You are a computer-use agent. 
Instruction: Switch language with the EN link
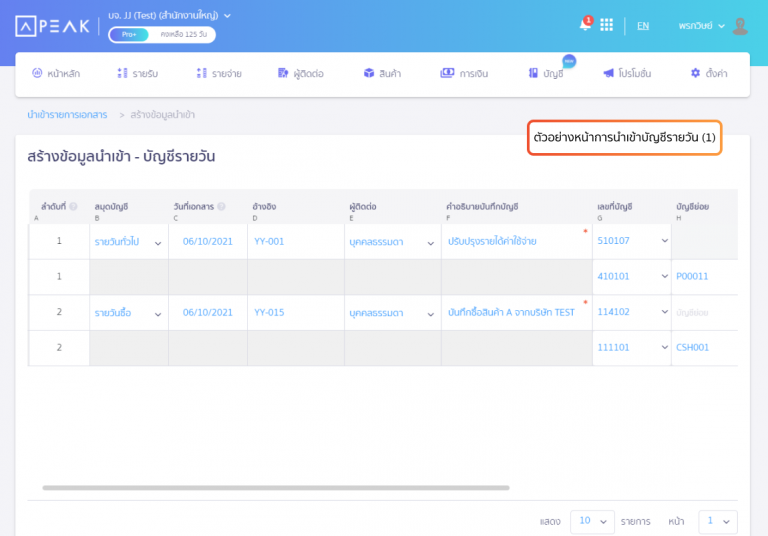(x=642, y=26)
